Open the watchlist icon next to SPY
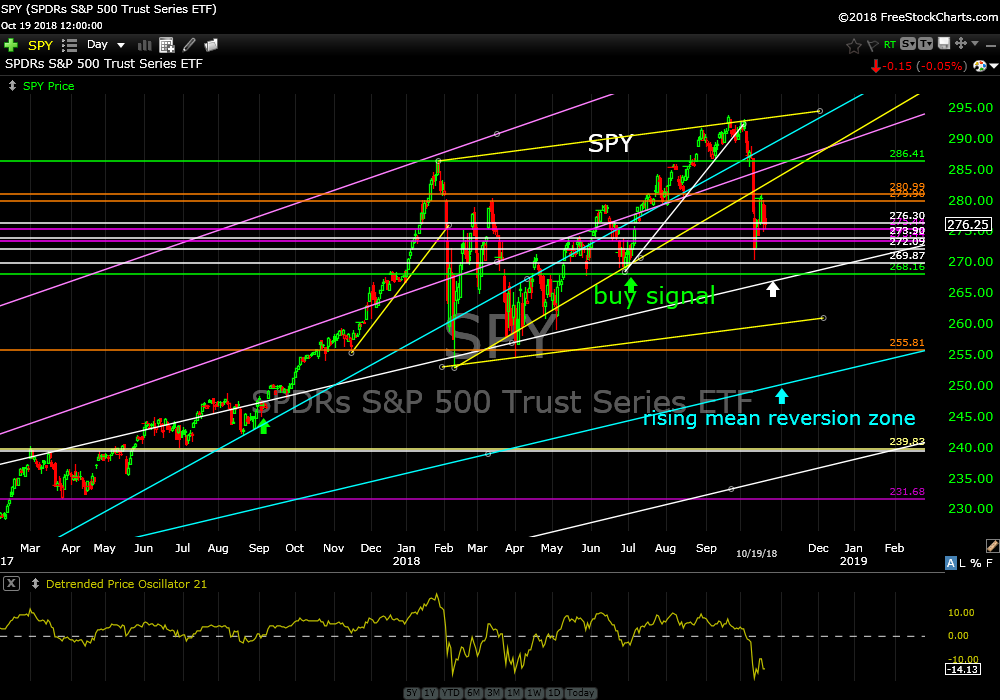 point(69,45)
